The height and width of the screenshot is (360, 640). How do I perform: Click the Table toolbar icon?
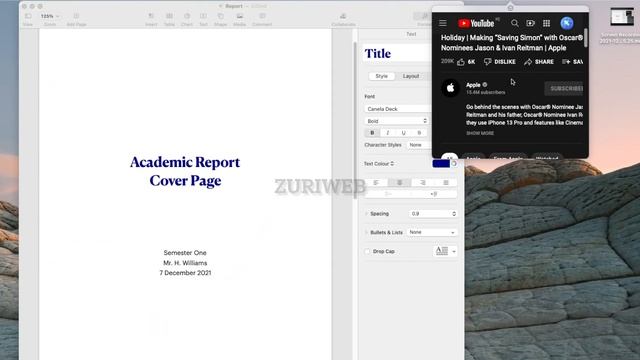coord(169,19)
